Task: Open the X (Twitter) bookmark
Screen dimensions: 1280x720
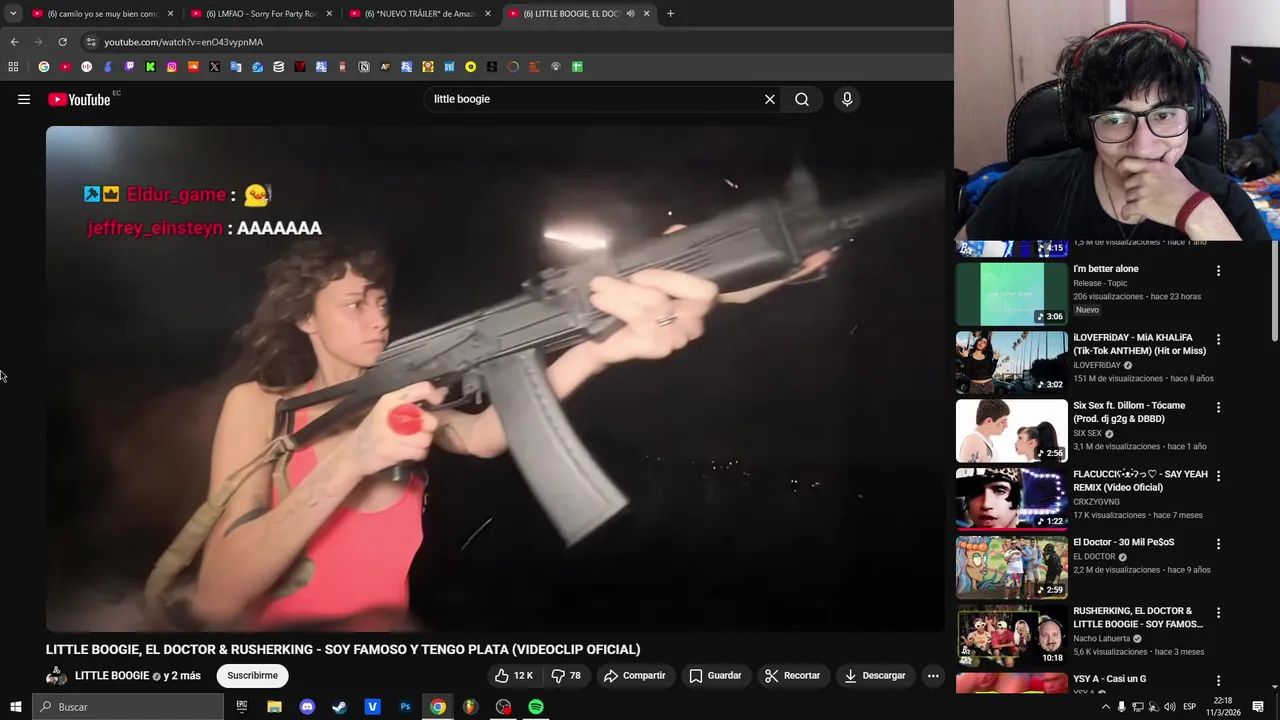Action: pyautogui.click(x=214, y=67)
